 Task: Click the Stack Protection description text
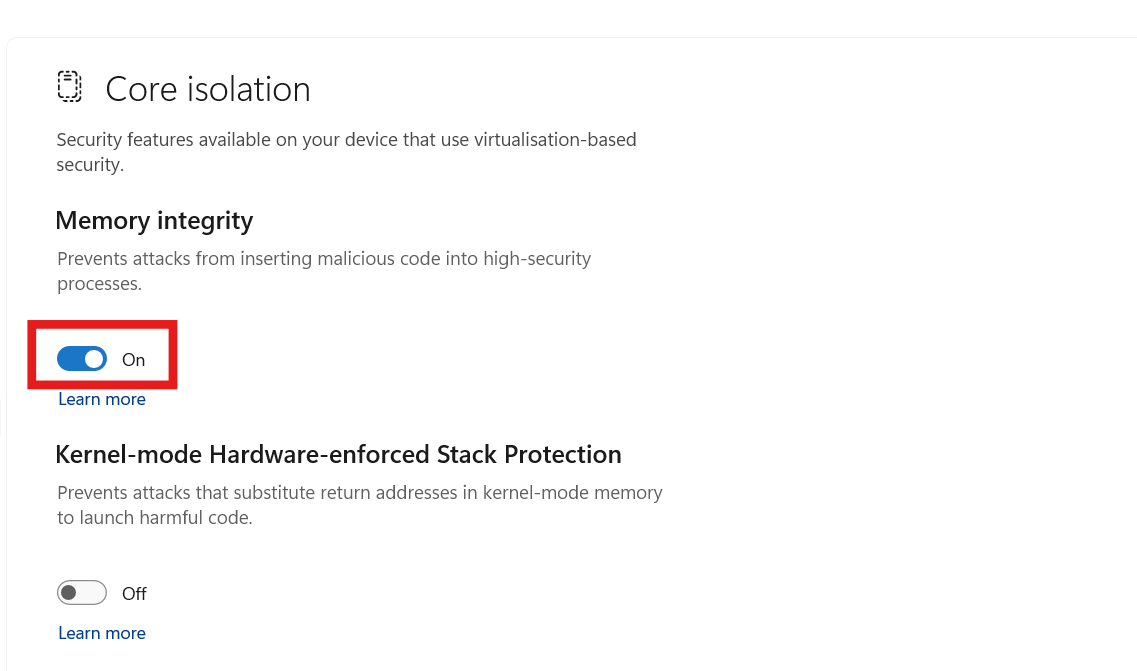pyautogui.click(x=359, y=504)
